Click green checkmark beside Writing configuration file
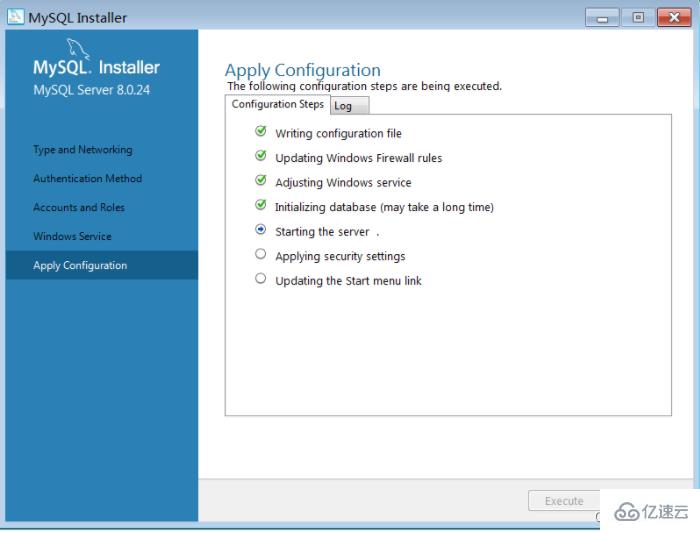 261,132
